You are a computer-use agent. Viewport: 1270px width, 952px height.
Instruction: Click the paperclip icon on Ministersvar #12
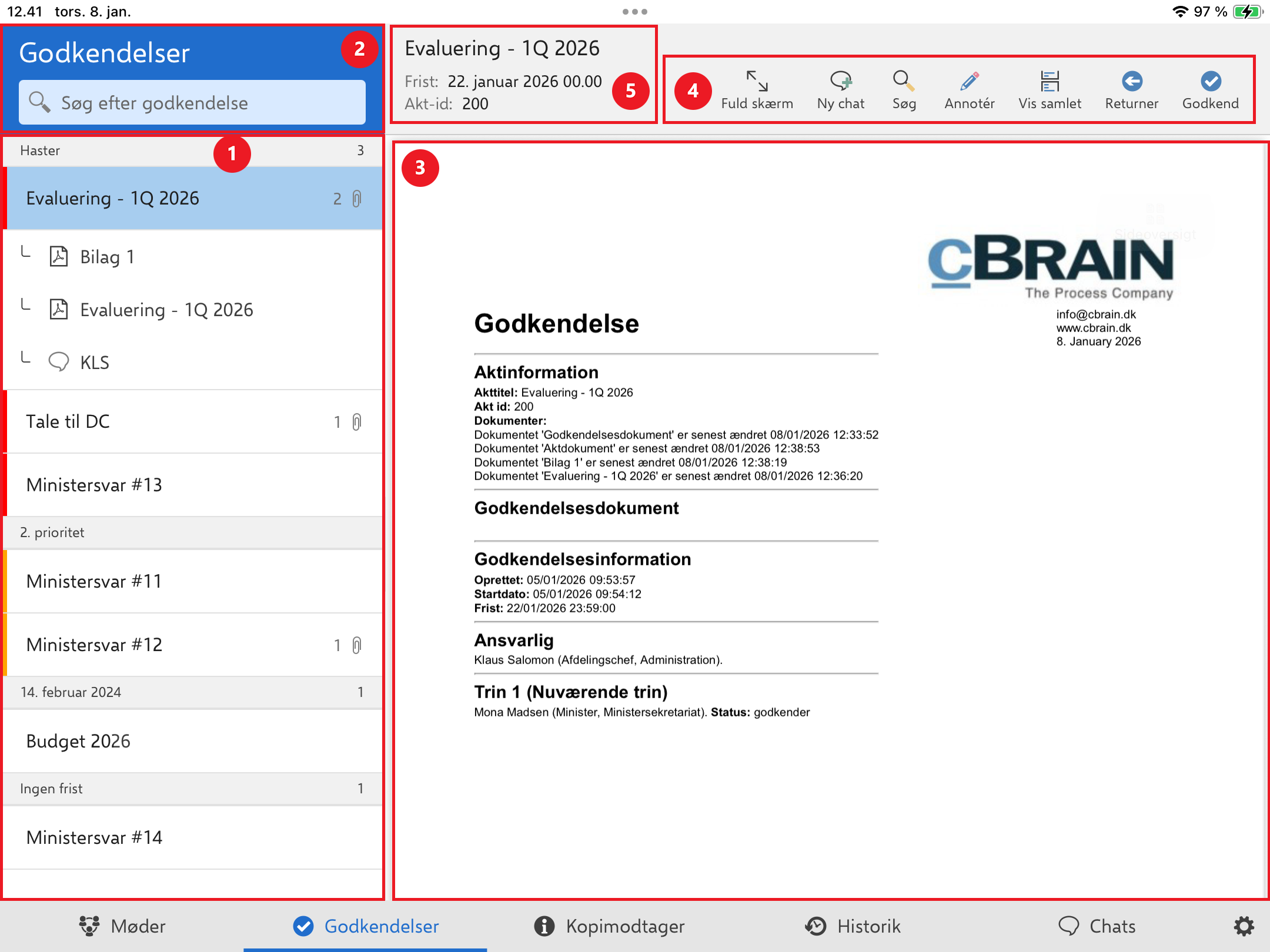tap(357, 645)
